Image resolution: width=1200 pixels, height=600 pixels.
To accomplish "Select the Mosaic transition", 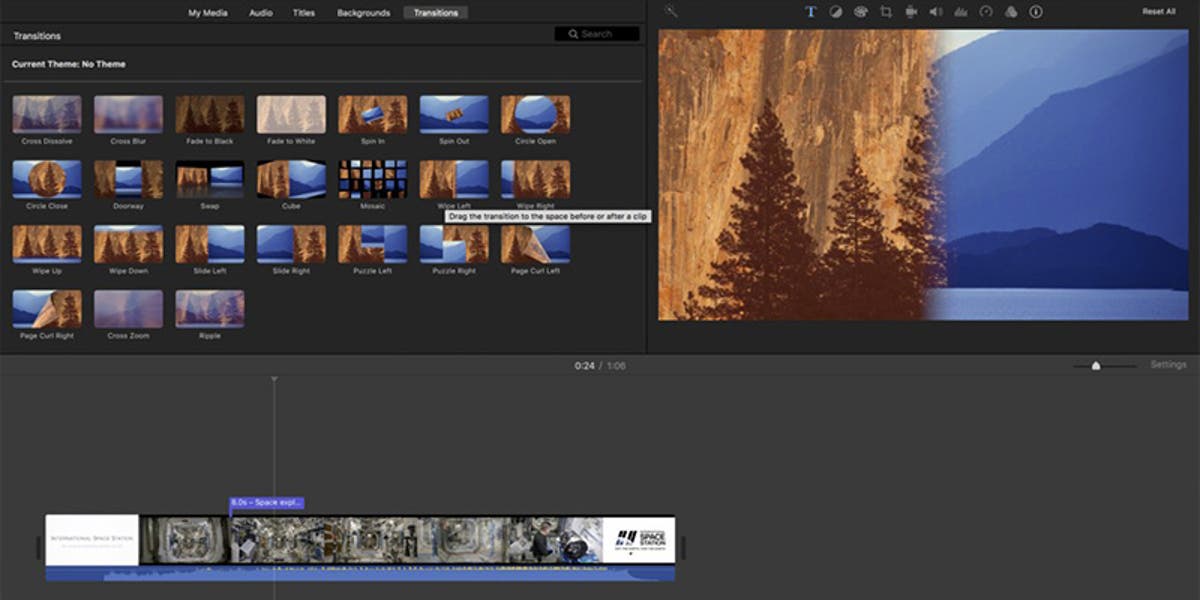I will tap(373, 185).
